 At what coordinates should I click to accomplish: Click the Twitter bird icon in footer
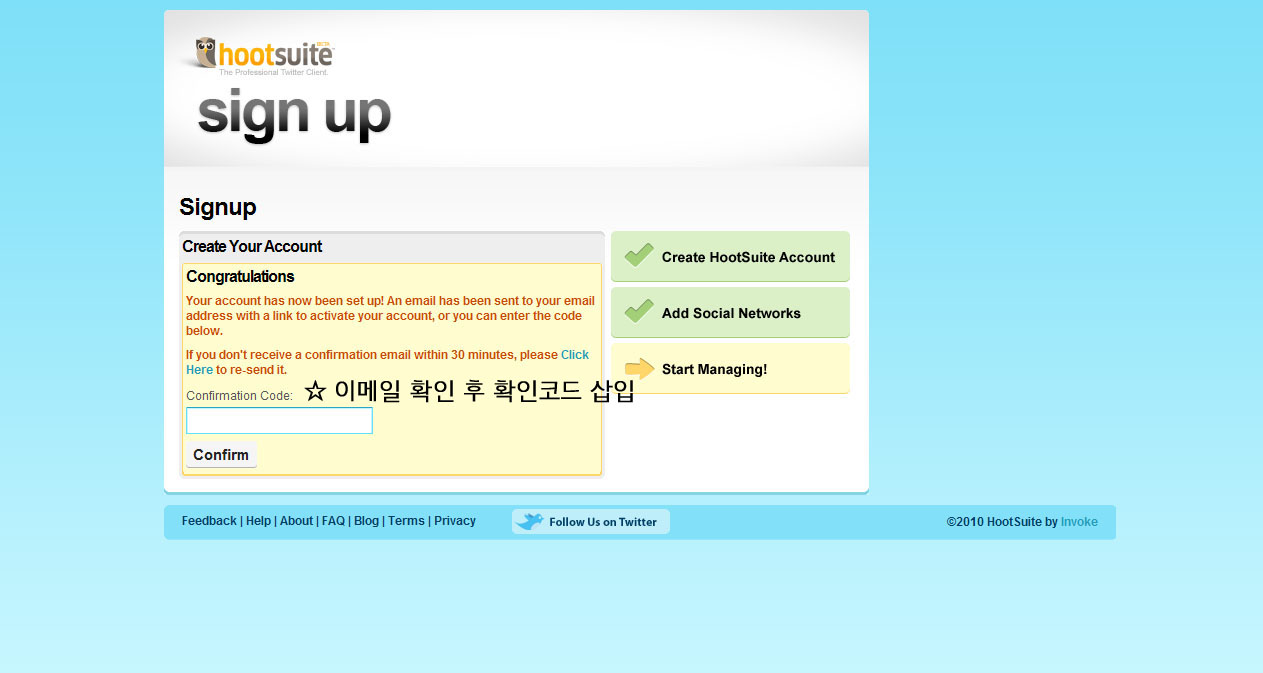(530, 521)
